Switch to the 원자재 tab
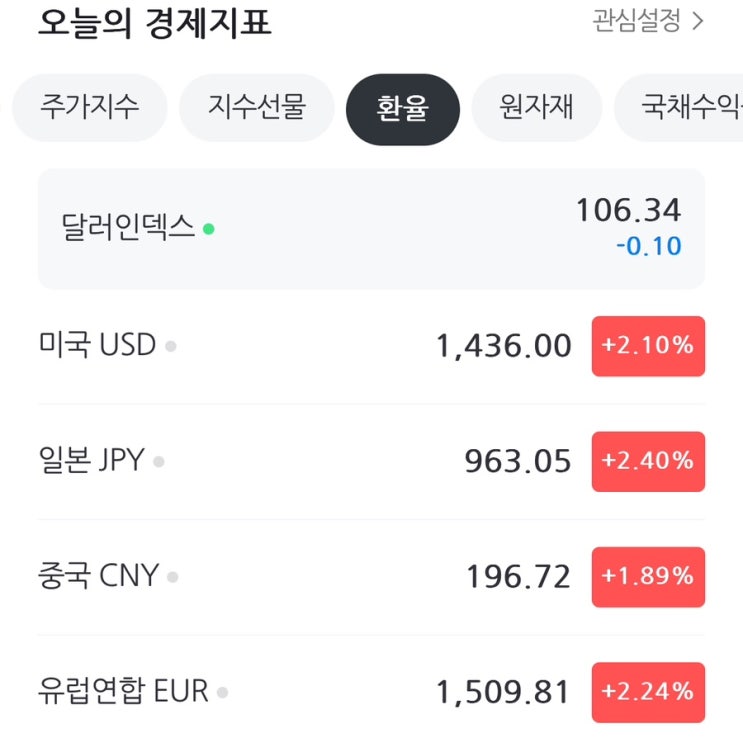 536,107
